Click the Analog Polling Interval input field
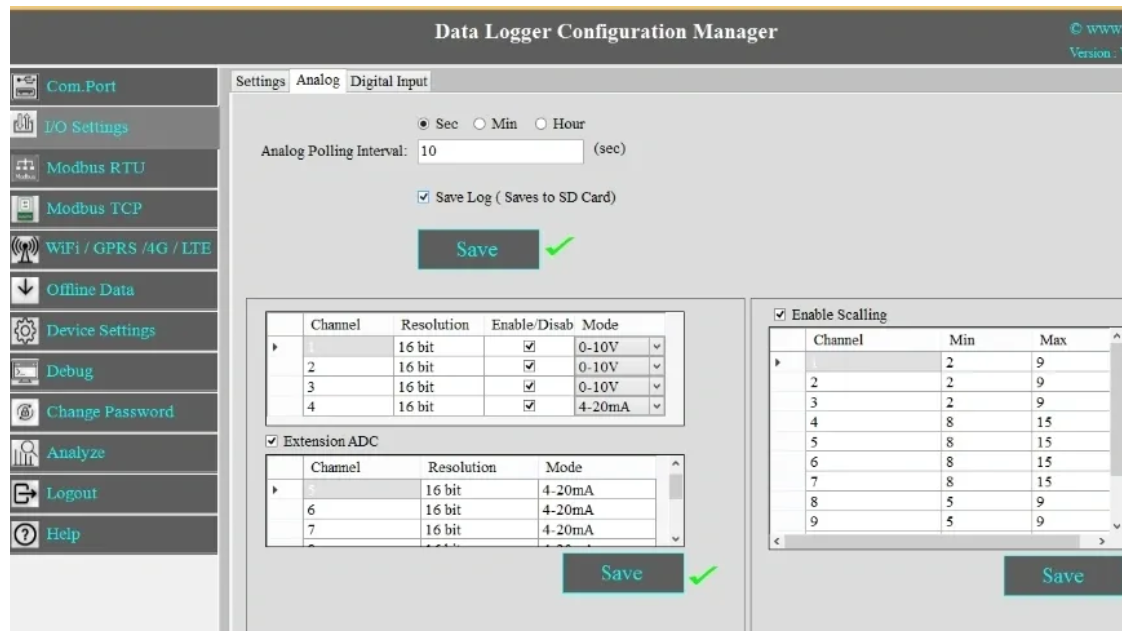Image resolution: width=1132 pixels, height=636 pixels. [x=498, y=151]
